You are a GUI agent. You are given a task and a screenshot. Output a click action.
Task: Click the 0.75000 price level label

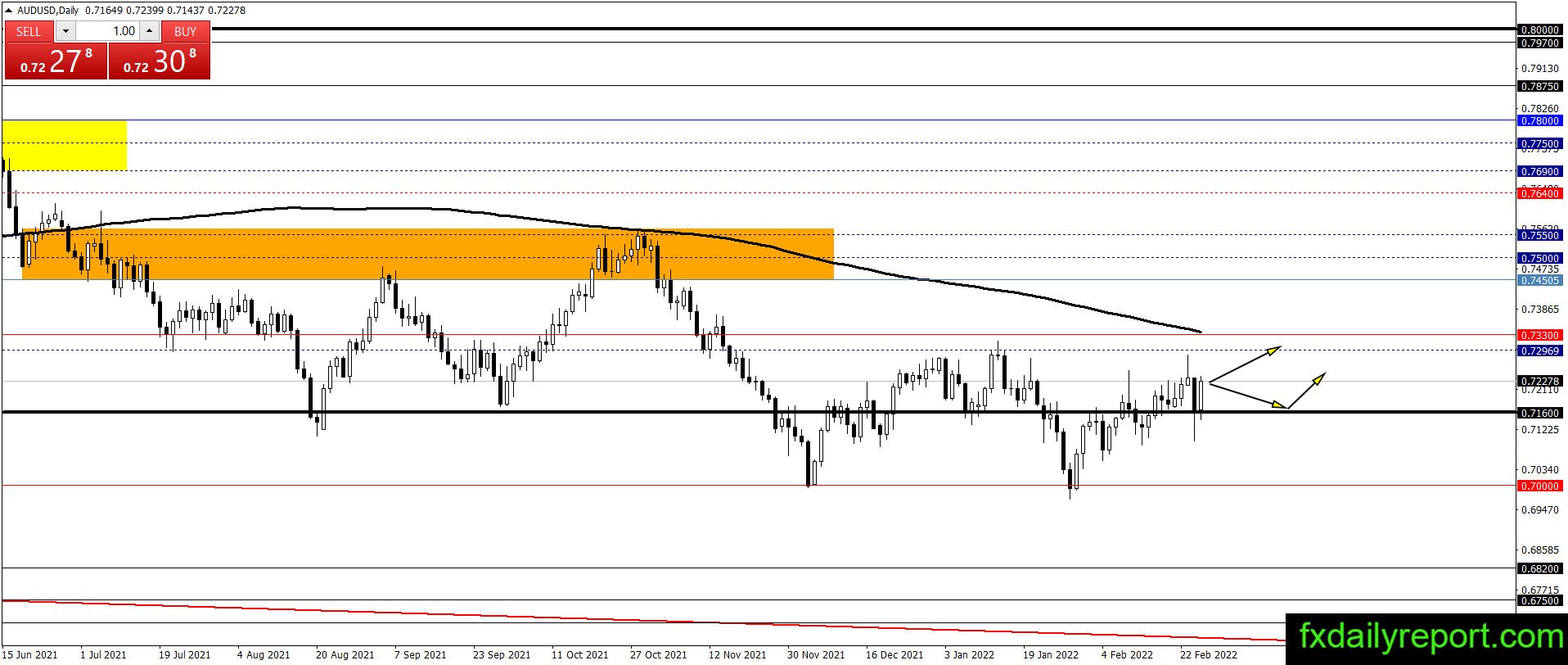point(1539,258)
